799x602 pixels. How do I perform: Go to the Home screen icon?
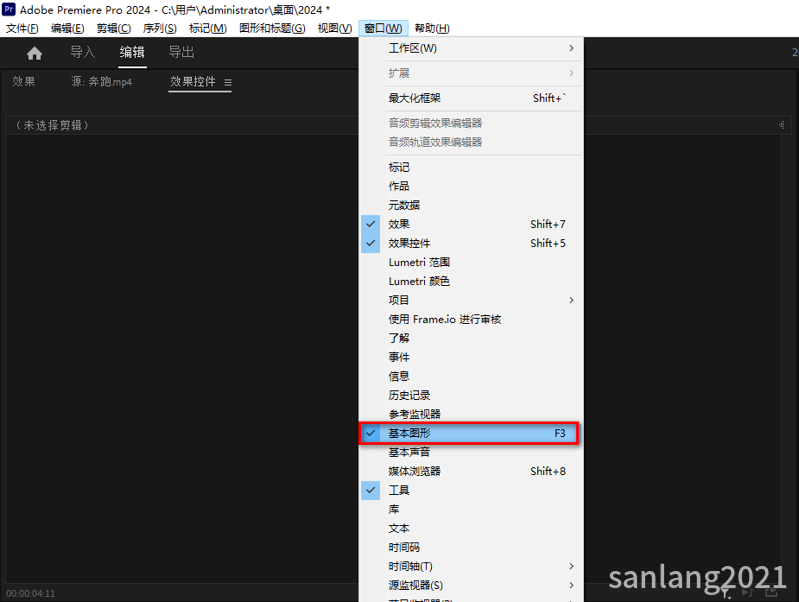coord(34,53)
